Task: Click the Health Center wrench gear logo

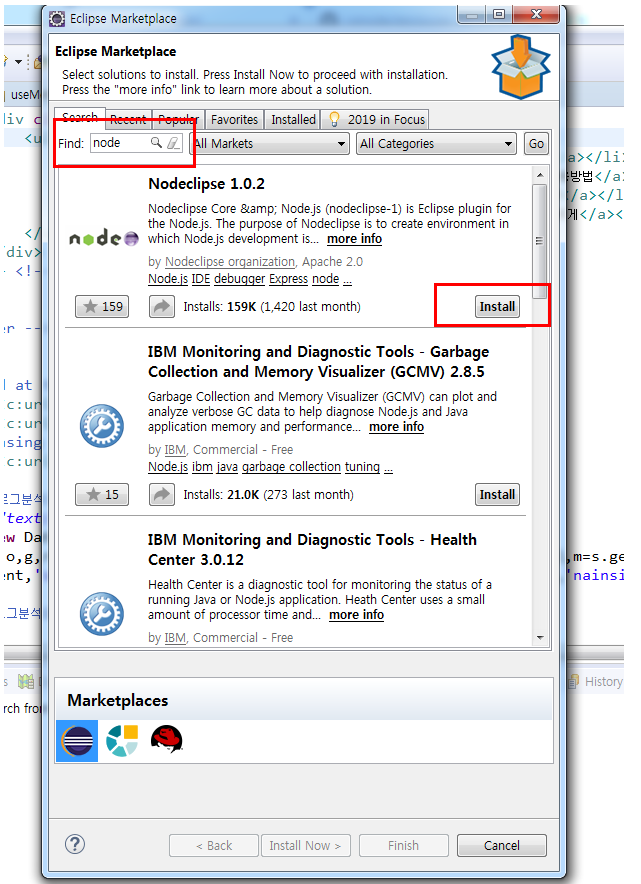Action: coord(101,613)
